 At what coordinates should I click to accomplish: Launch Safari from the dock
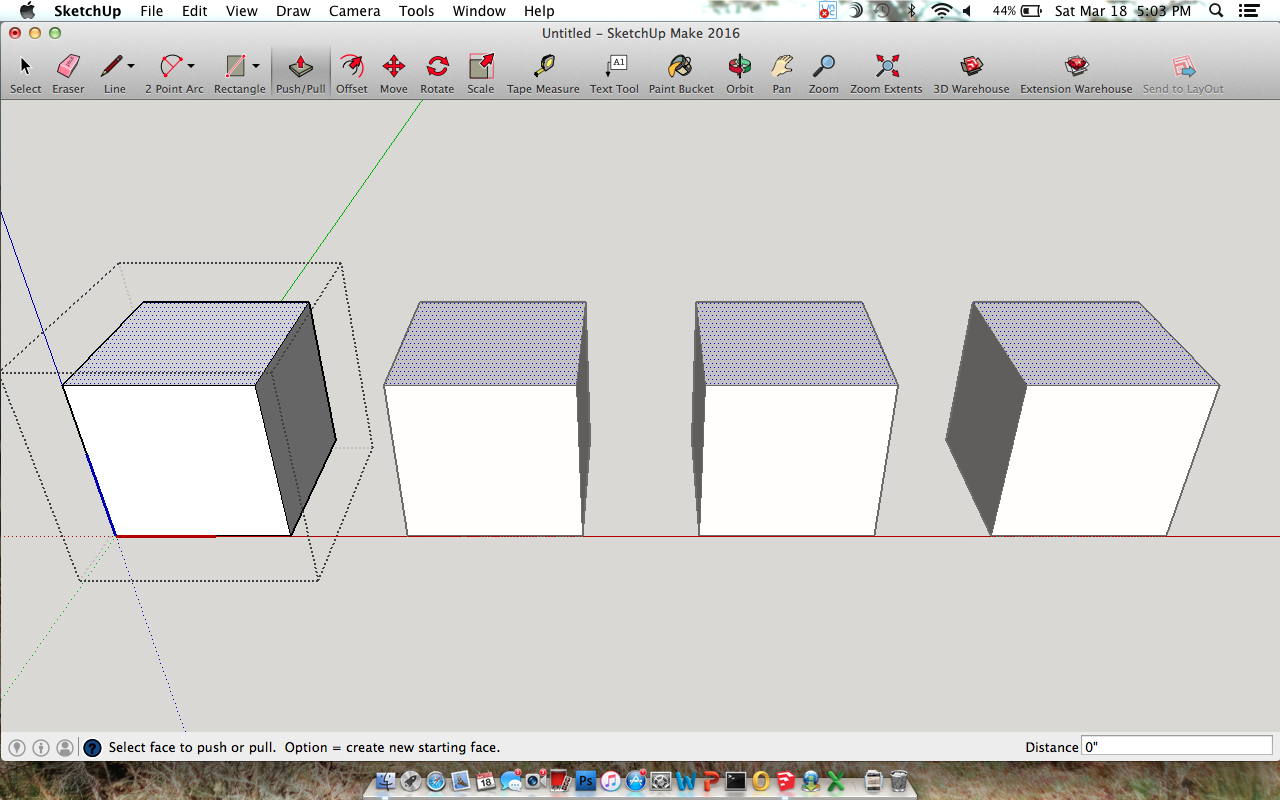click(435, 781)
